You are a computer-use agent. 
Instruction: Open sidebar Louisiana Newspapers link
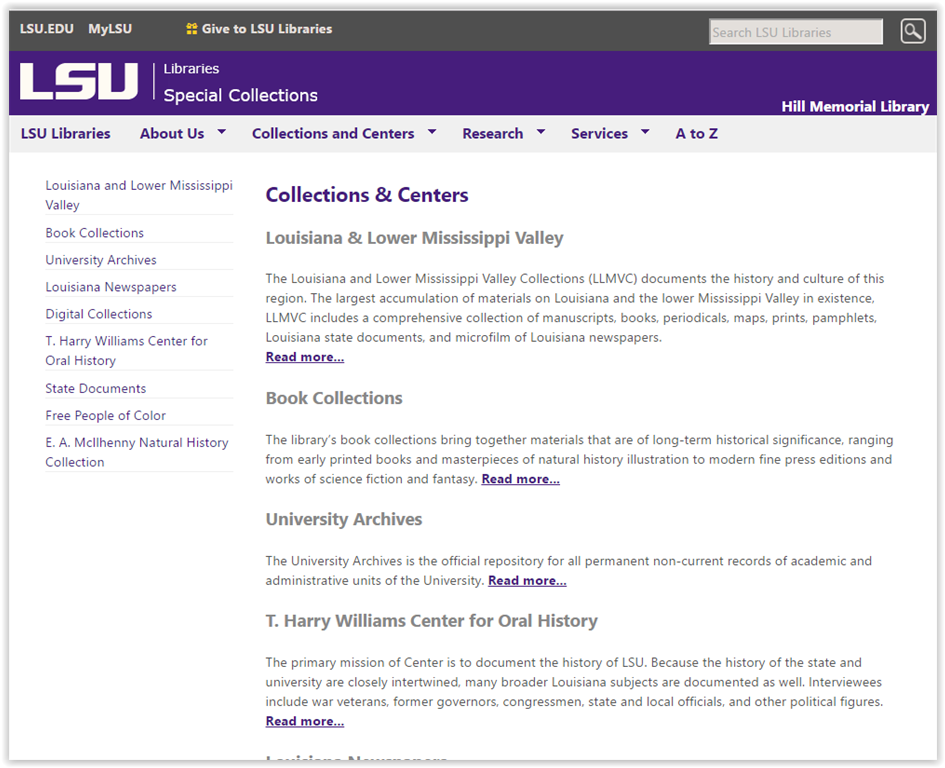(111, 287)
